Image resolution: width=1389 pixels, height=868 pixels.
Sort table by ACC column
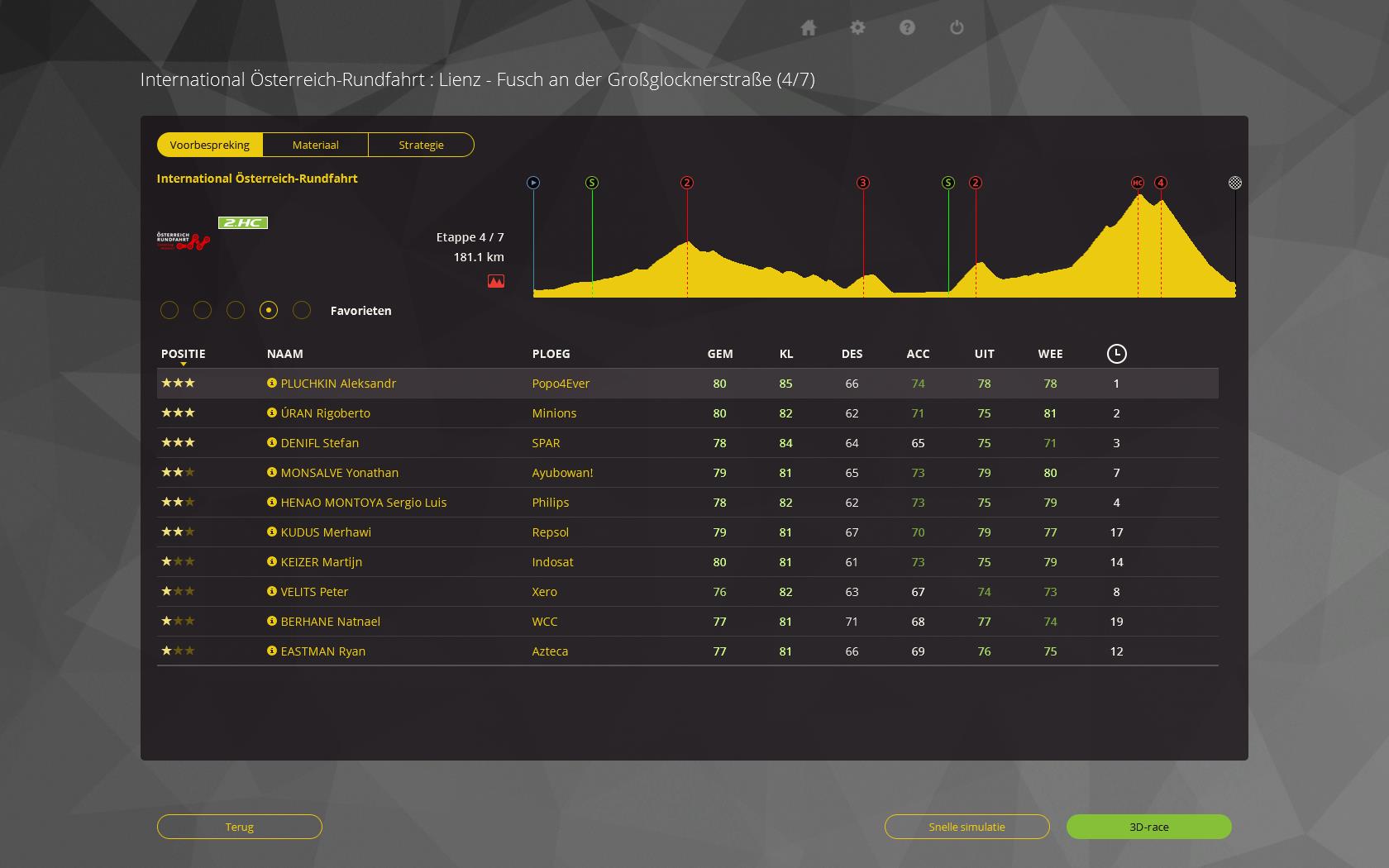tap(918, 354)
